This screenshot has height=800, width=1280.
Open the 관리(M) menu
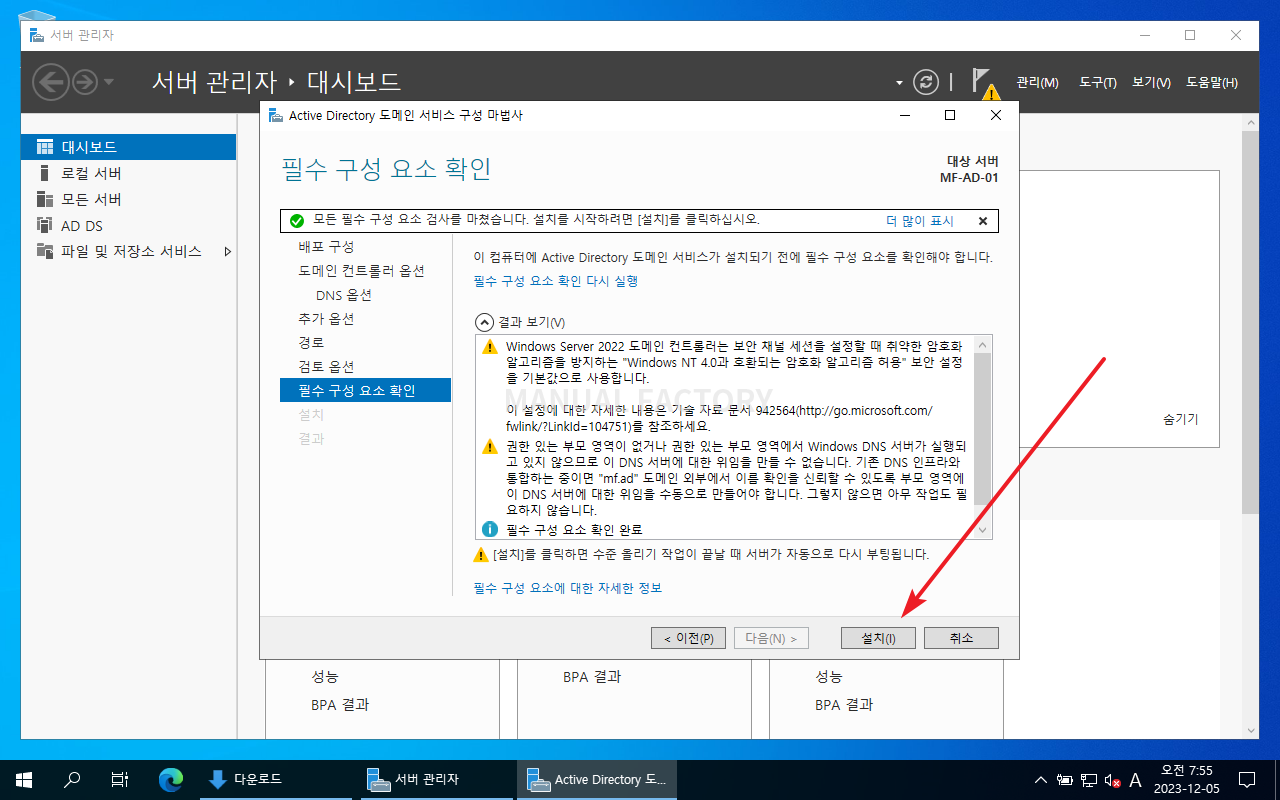[1037, 82]
